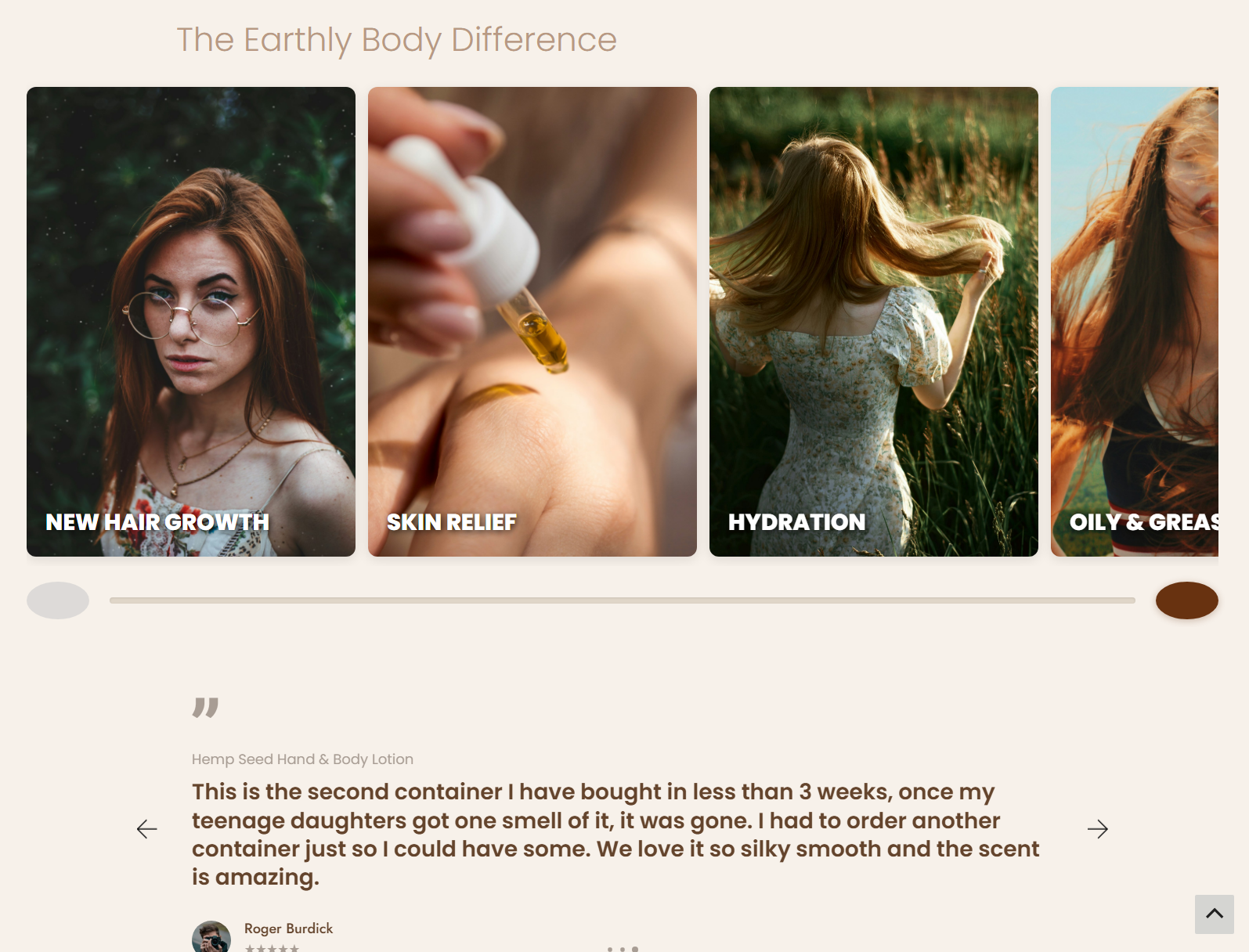Click the quotation mark icon
1249x952 pixels.
tap(205, 707)
